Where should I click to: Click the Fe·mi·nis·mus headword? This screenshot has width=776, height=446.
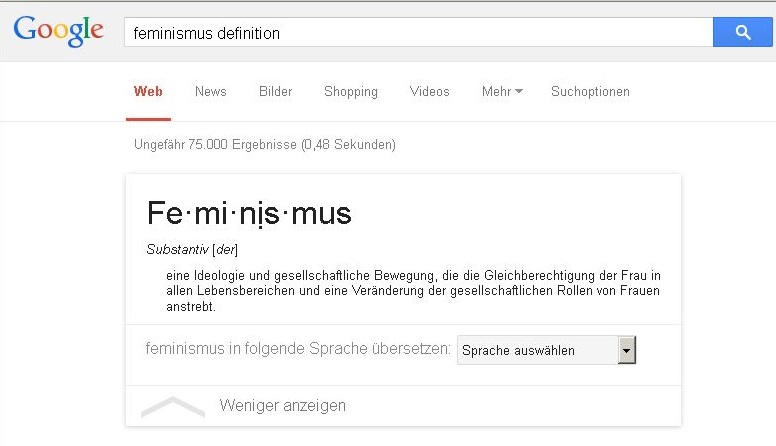249,214
